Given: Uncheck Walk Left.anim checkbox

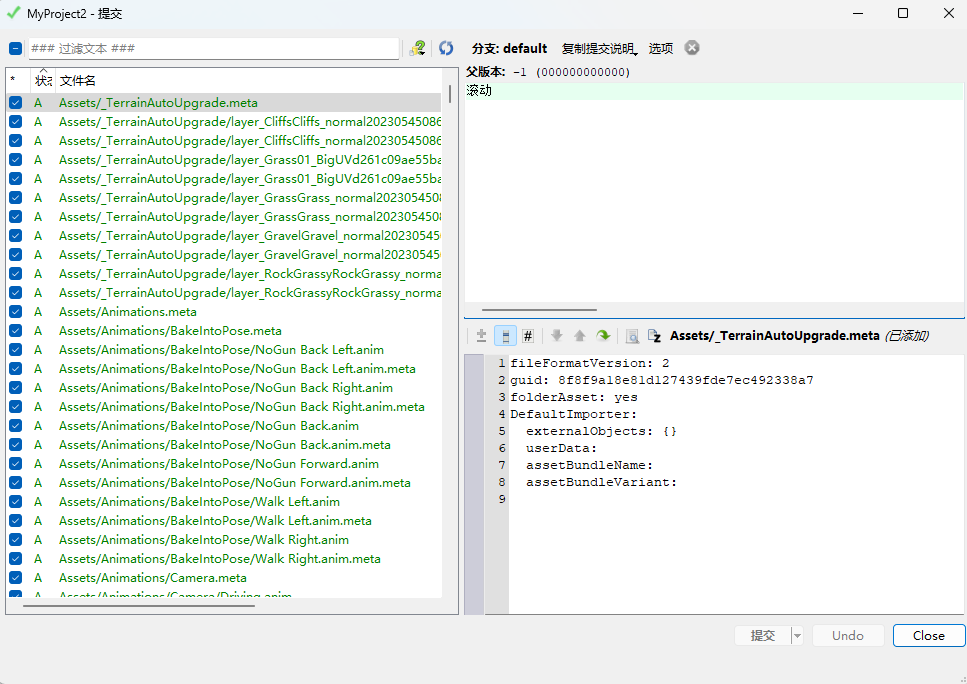Looking at the screenshot, I should tap(15, 502).
